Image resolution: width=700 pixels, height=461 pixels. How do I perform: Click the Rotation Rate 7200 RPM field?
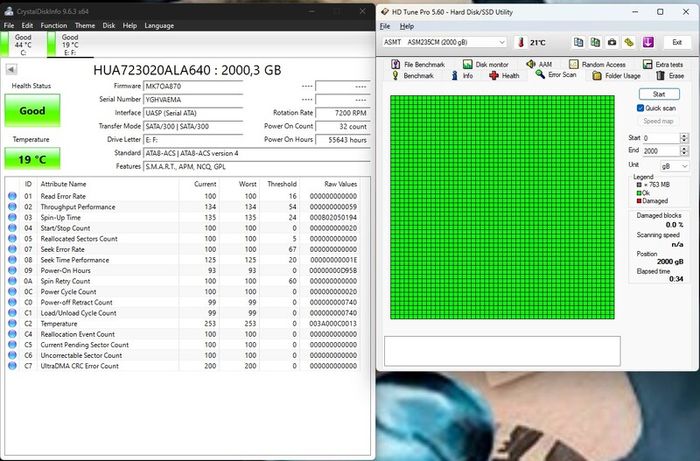pos(343,113)
